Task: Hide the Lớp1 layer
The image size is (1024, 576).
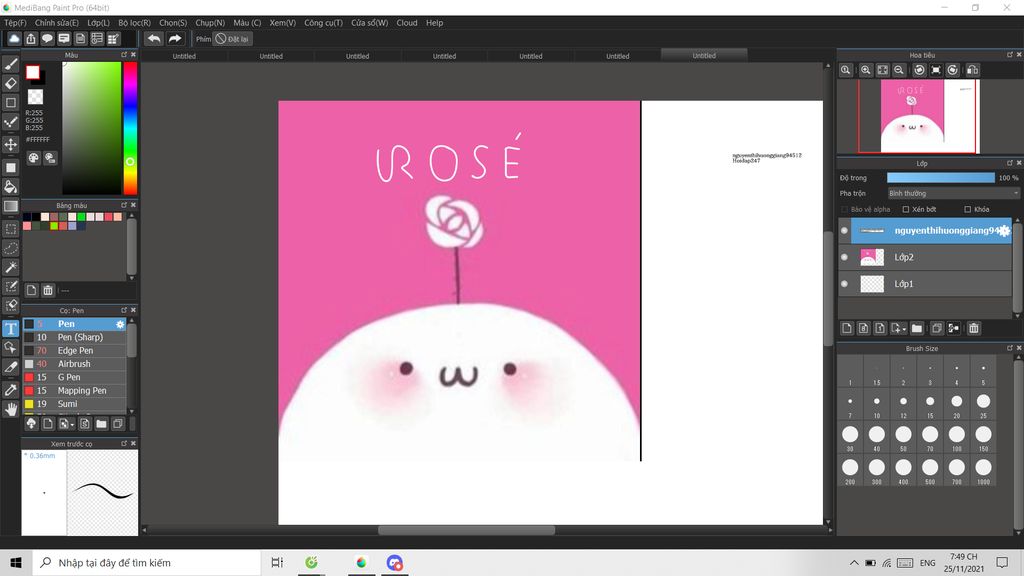Action: coord(844,284)
